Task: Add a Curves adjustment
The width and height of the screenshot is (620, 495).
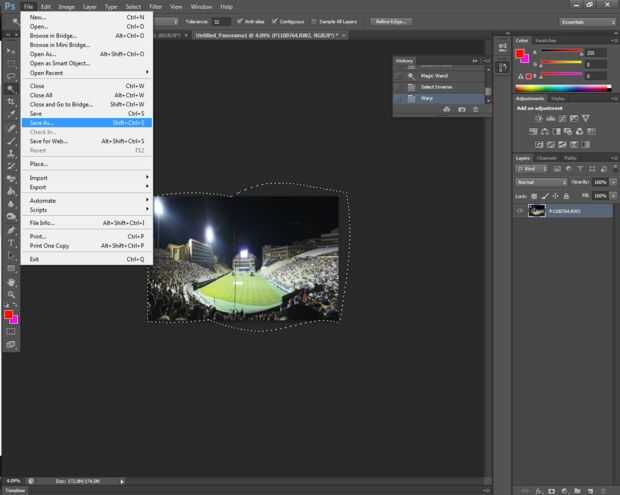Action: point(562,118)
